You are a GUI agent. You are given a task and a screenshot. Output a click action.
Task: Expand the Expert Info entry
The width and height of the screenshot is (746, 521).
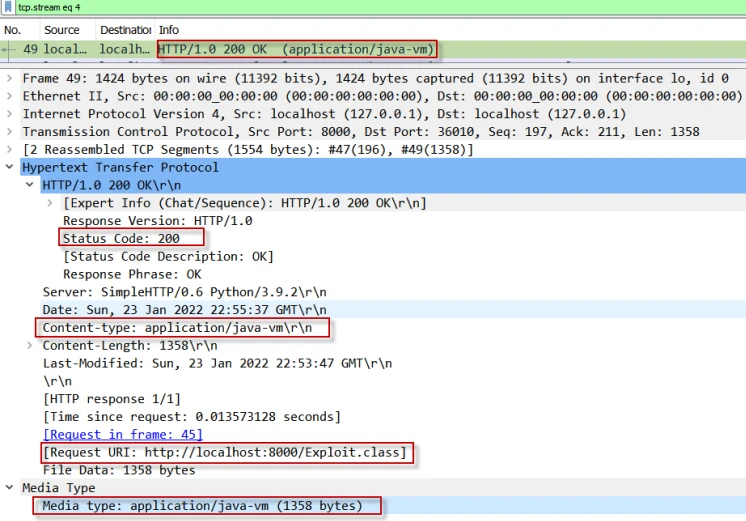pyautogui.click(x=51, y=203)
